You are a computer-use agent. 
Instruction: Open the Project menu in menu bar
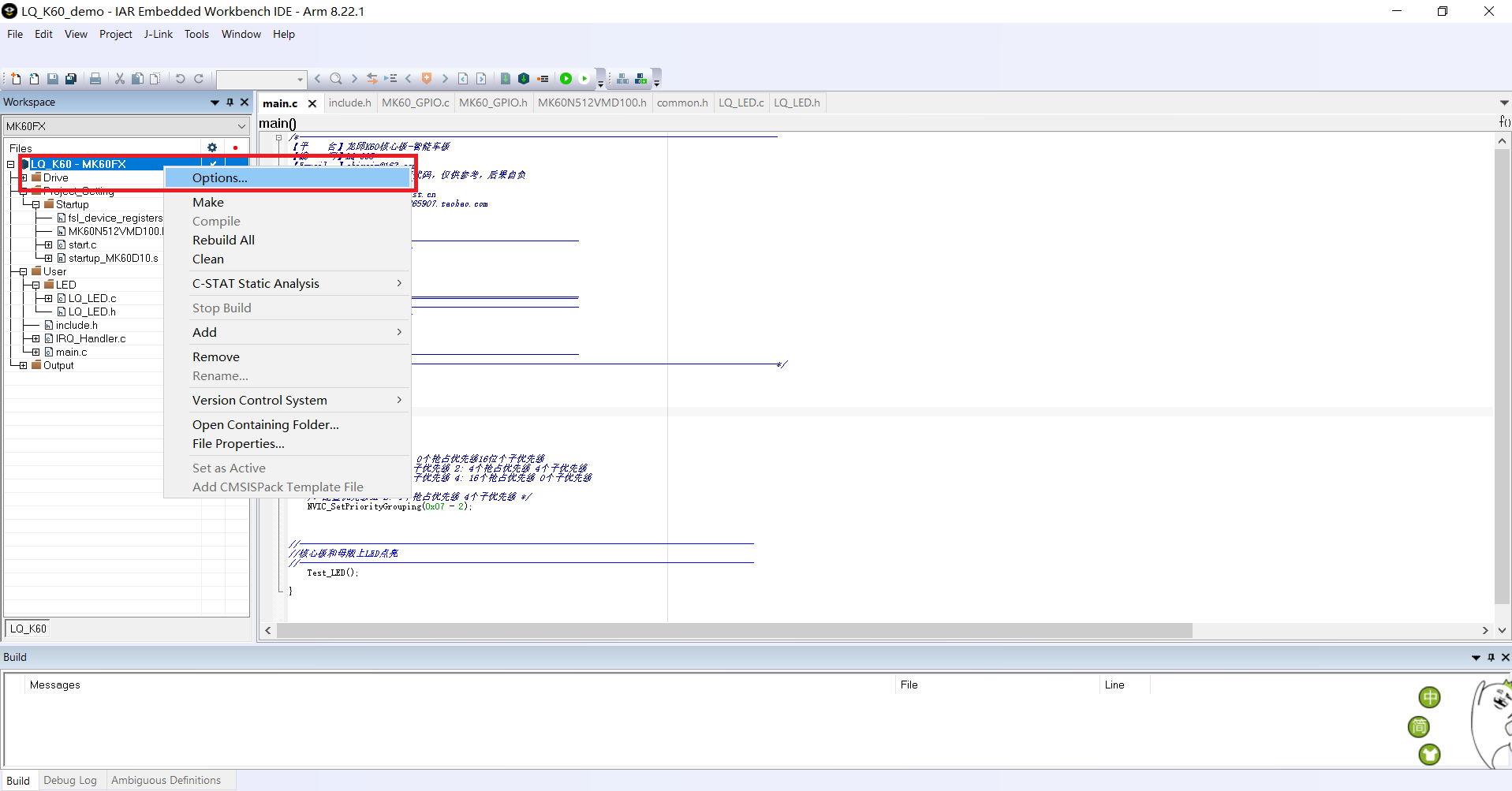coord(115,34)
